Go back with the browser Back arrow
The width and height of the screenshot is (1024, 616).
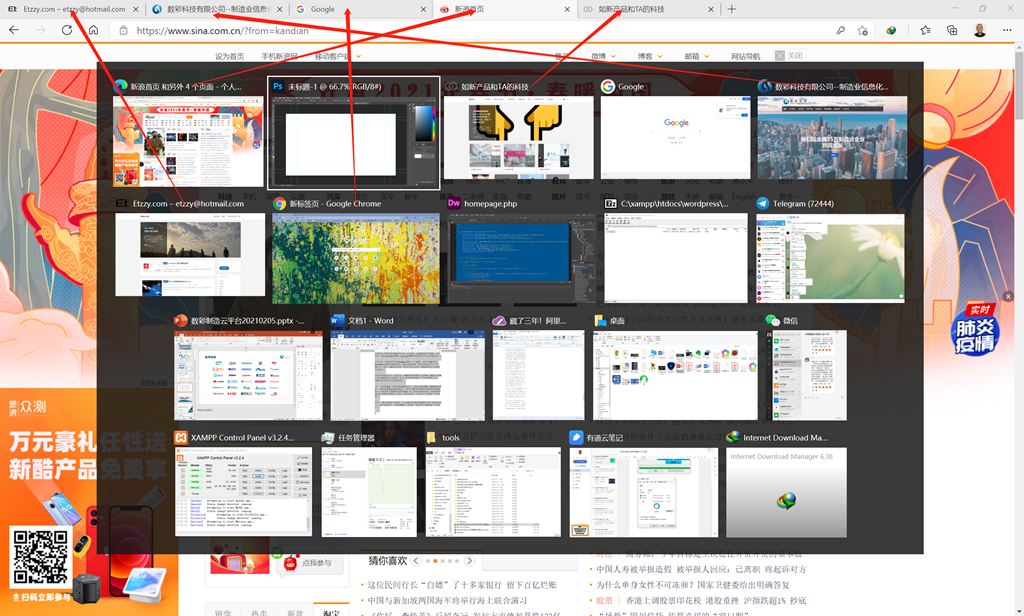pyautogui.click(x=14, y=30)
